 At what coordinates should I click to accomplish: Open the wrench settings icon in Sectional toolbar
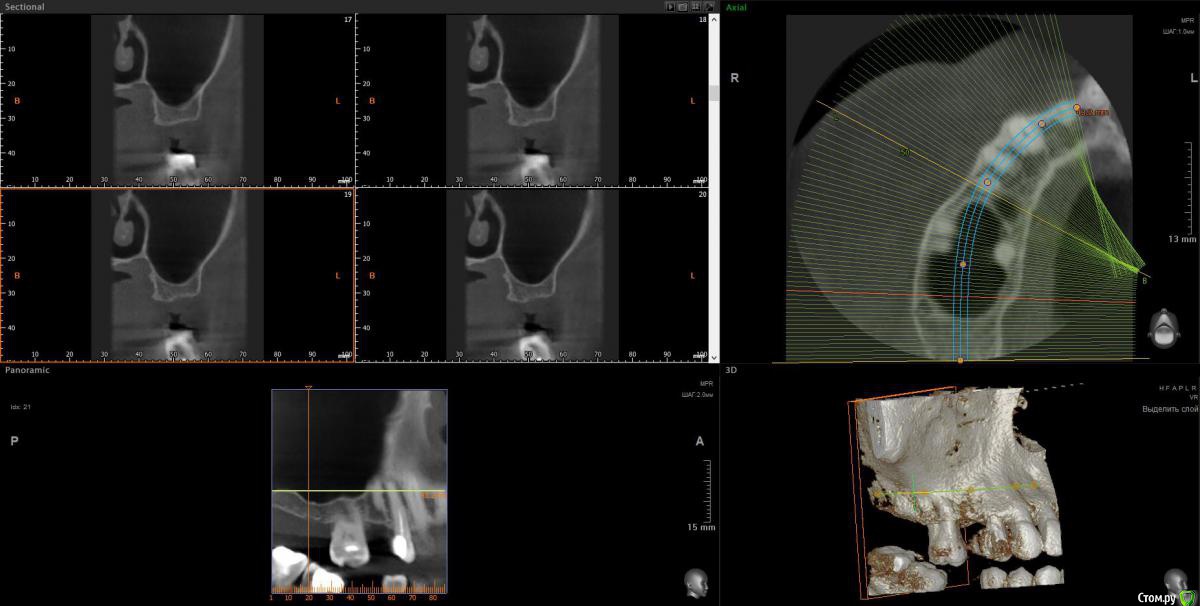point(709,6)
